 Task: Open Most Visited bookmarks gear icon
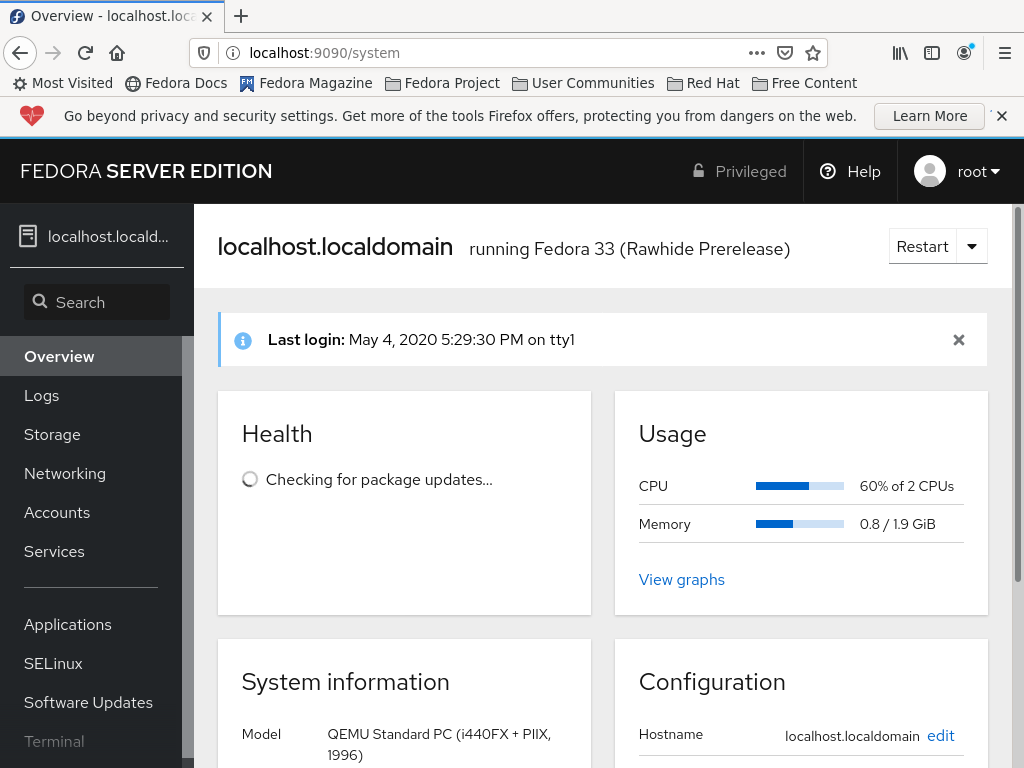(x=20, y=84)
